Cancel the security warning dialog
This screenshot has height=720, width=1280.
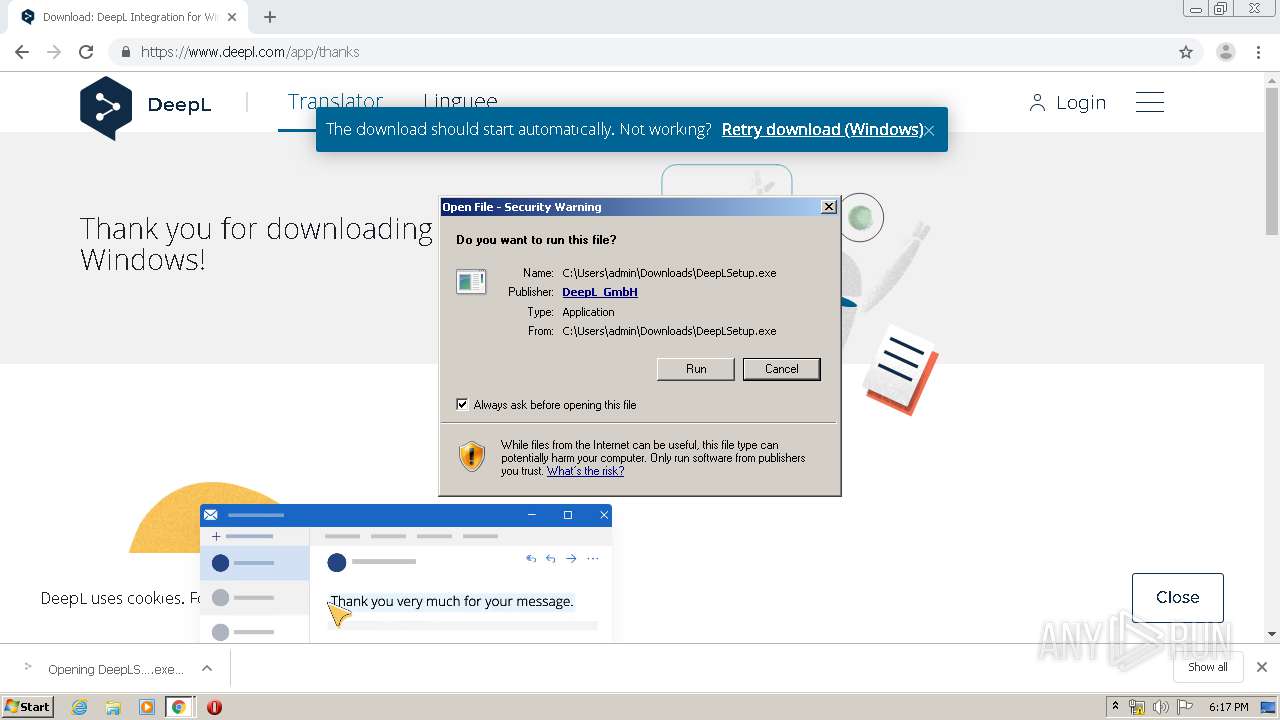pyautogui.click(x=782, y=369)
